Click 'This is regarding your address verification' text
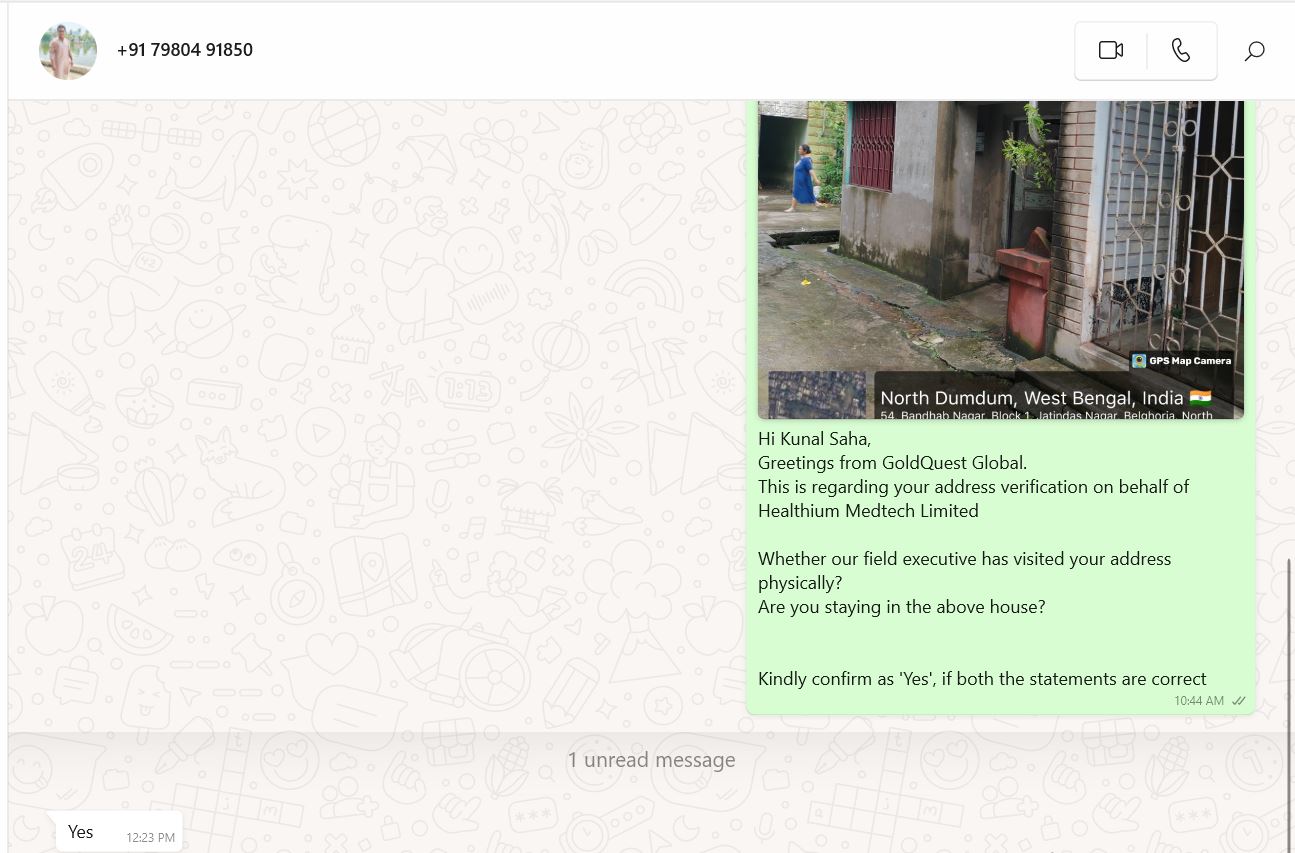Image resolution: width=1295 pixels, height=853 pixels. pyautogui.click(x=973, y=487)
